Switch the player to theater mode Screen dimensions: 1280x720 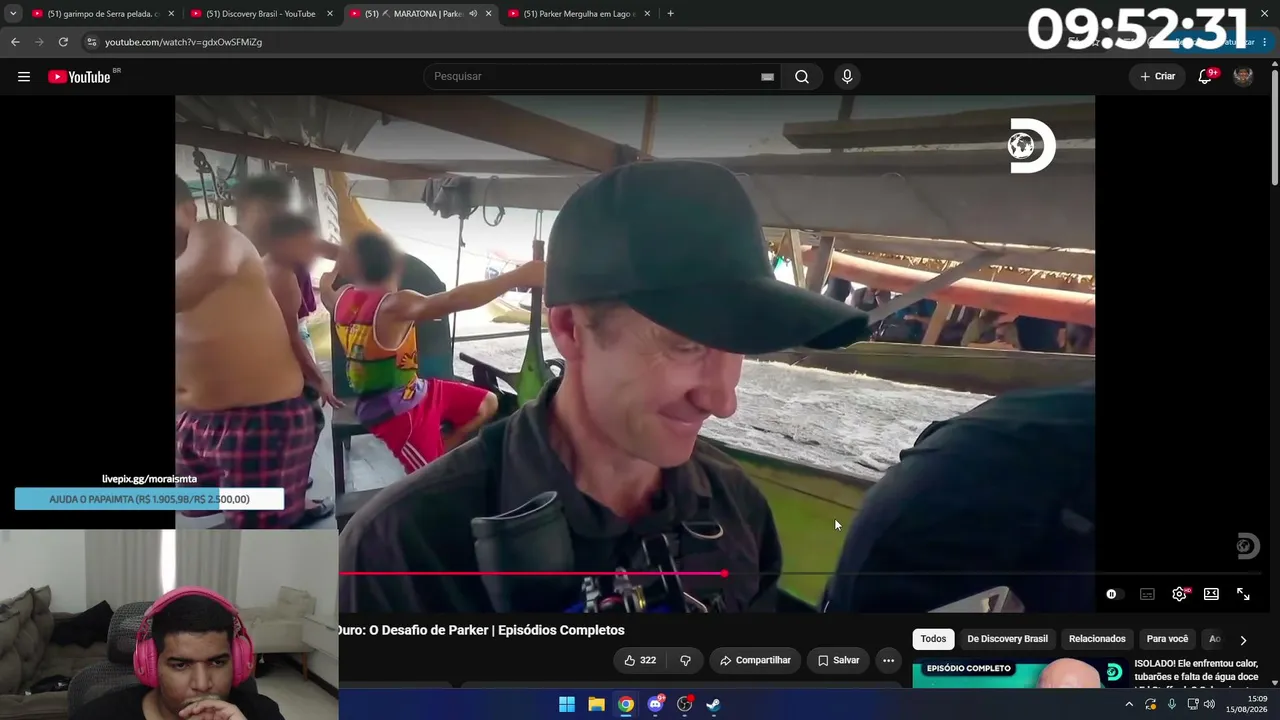coord(1211,594)
